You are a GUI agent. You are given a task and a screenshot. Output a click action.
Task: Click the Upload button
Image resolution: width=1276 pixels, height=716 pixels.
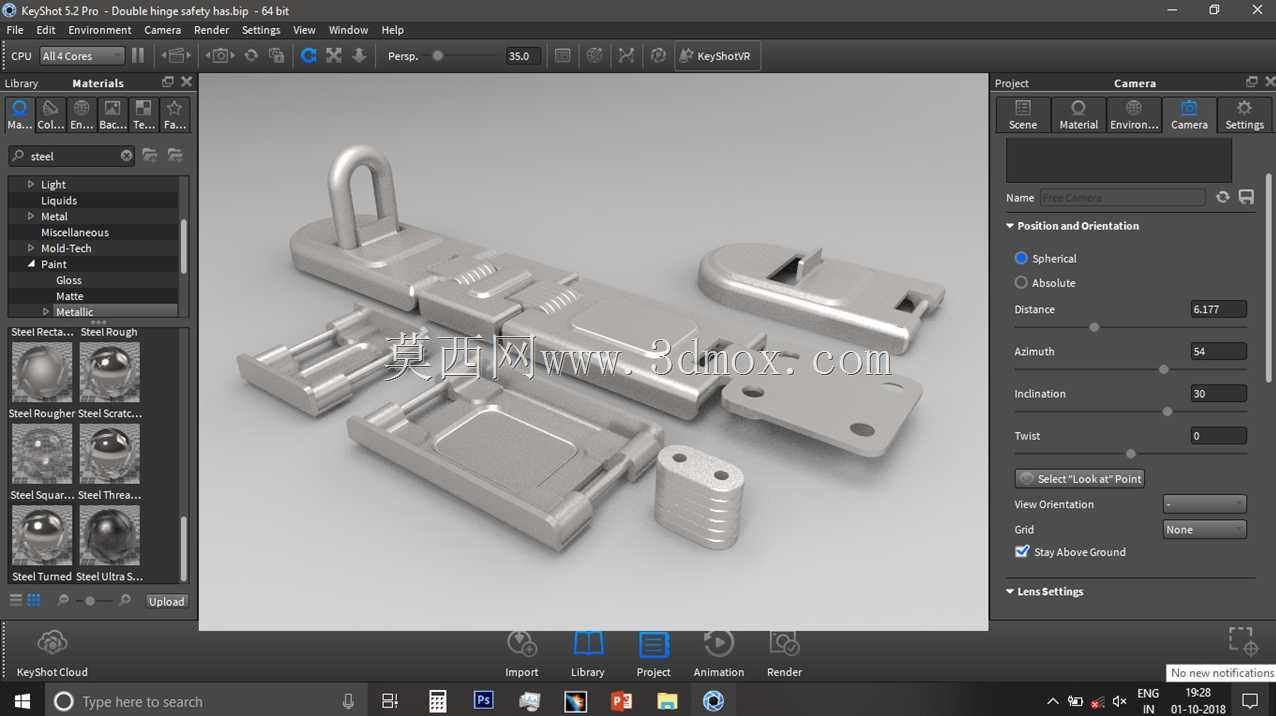(x=166, y=601)
